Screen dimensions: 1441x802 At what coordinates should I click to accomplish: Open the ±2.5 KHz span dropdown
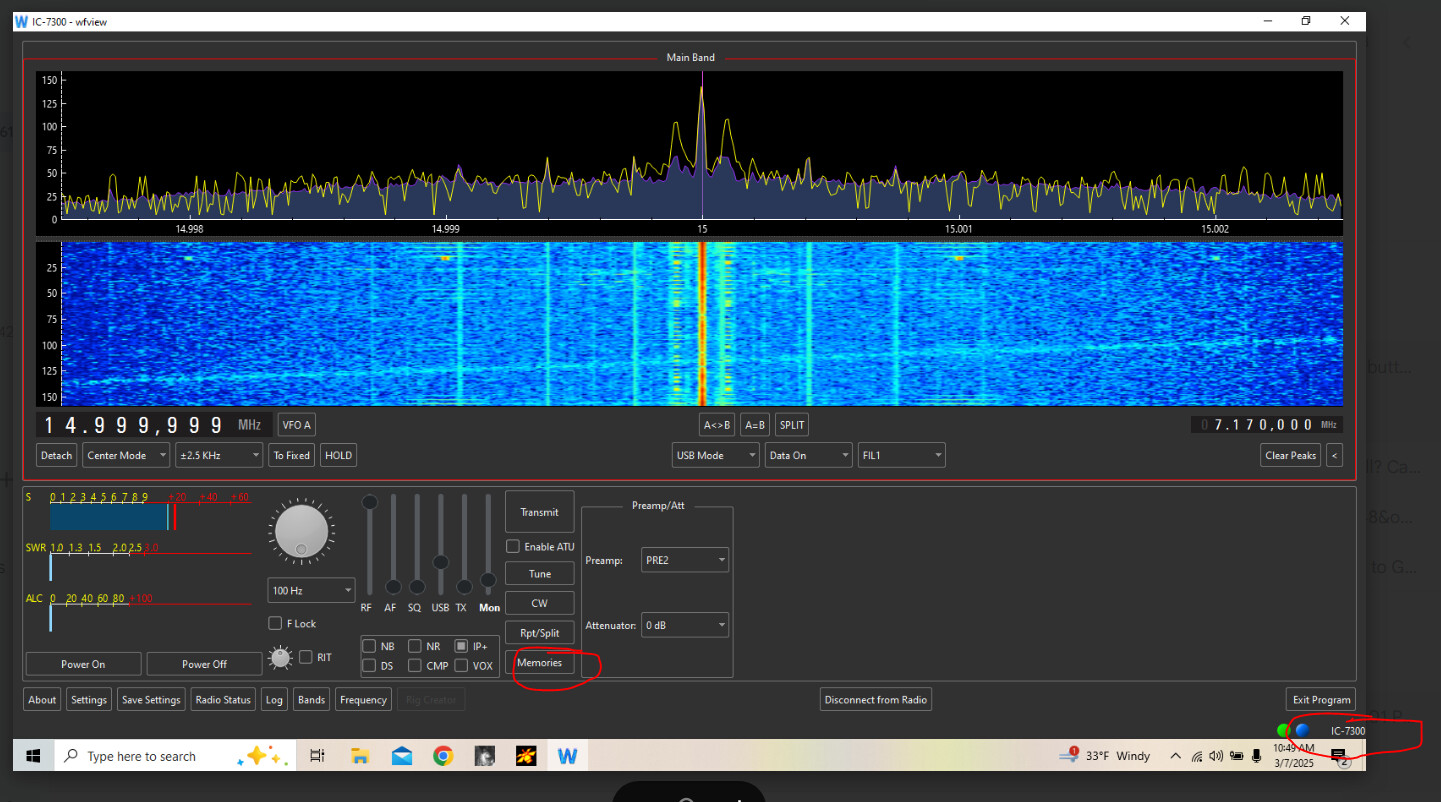coord(218,455)
